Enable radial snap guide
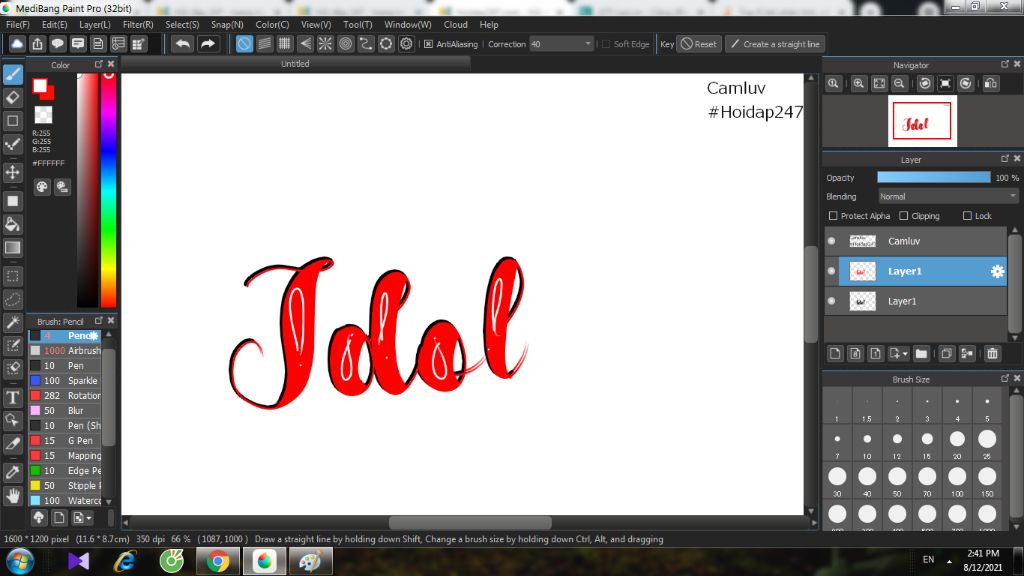This screenshot has height=576, width=1024. pyautogui.click(x=325, y=44)
